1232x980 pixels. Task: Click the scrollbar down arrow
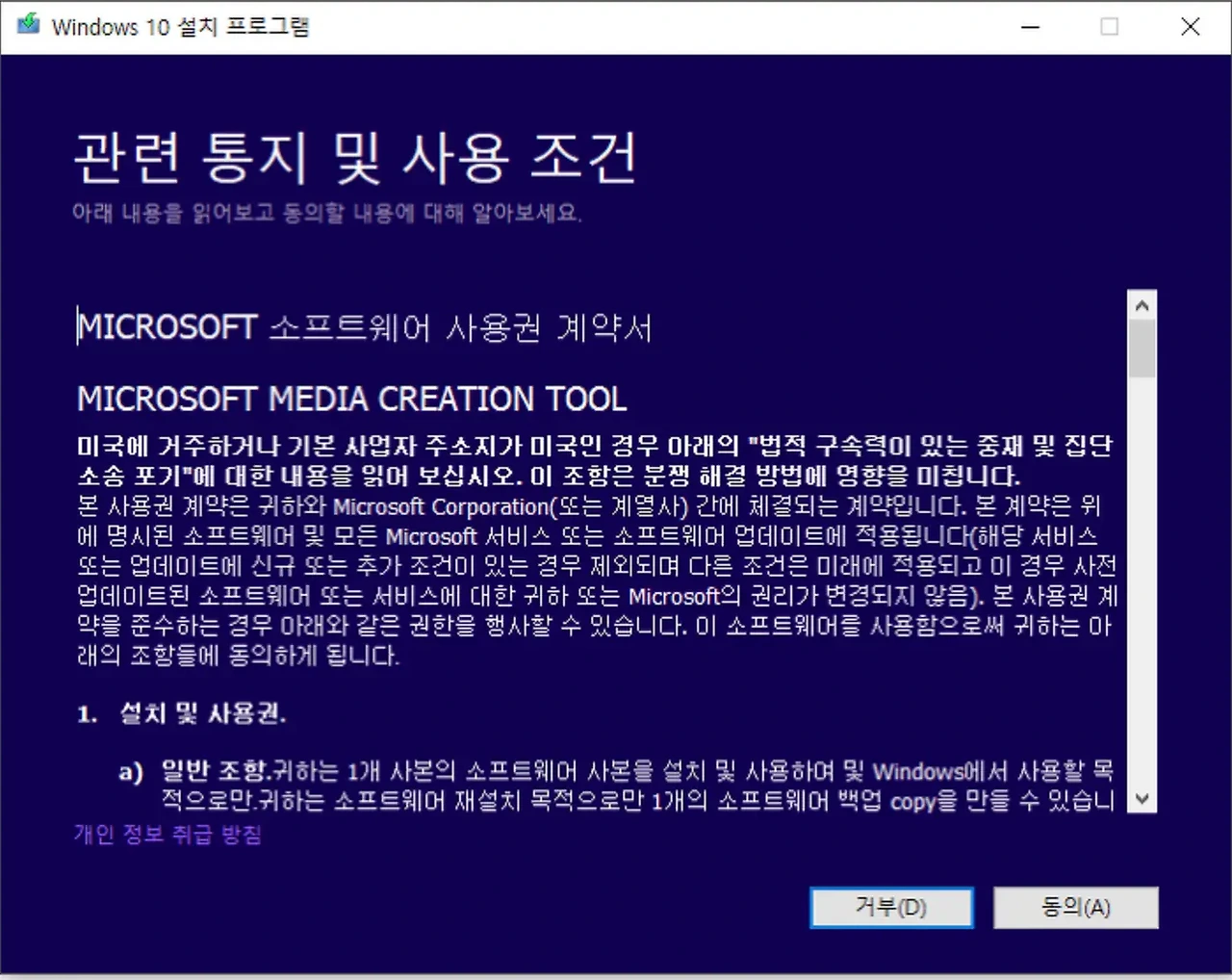click(x=1142, y=799)
